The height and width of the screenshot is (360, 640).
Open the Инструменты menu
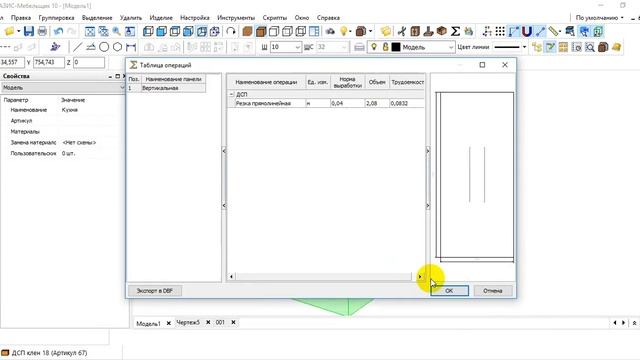(236, 18)
